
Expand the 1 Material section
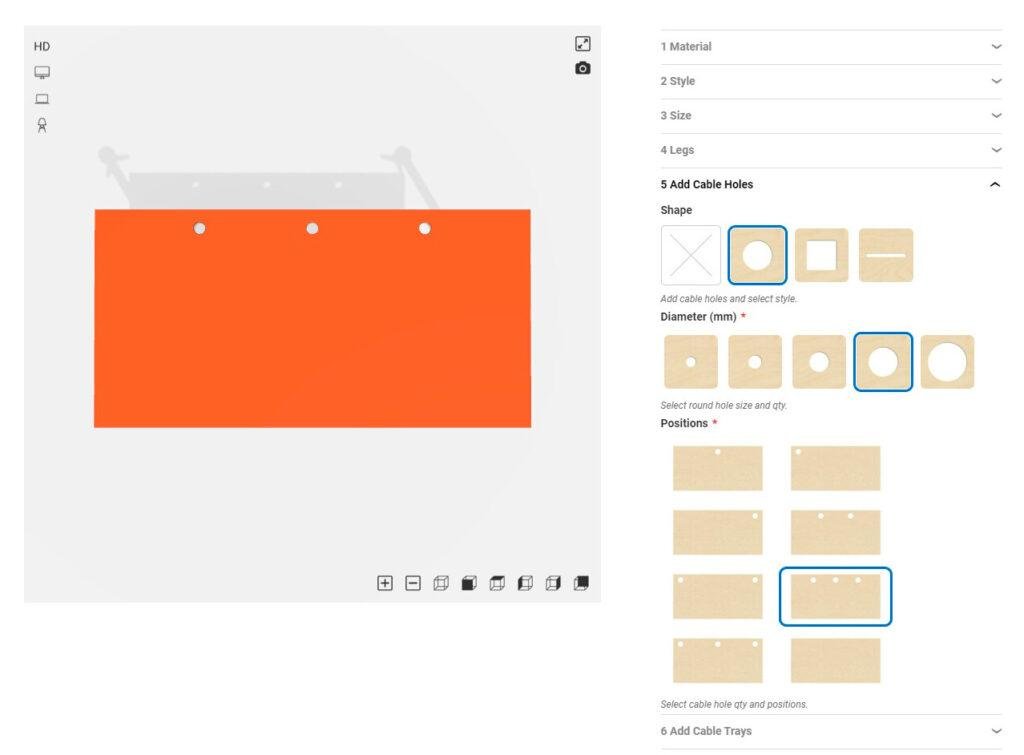pos(831,46)
